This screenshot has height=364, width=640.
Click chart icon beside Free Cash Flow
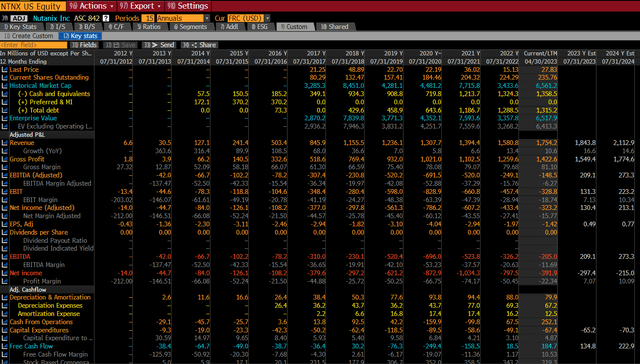[4, 346]
